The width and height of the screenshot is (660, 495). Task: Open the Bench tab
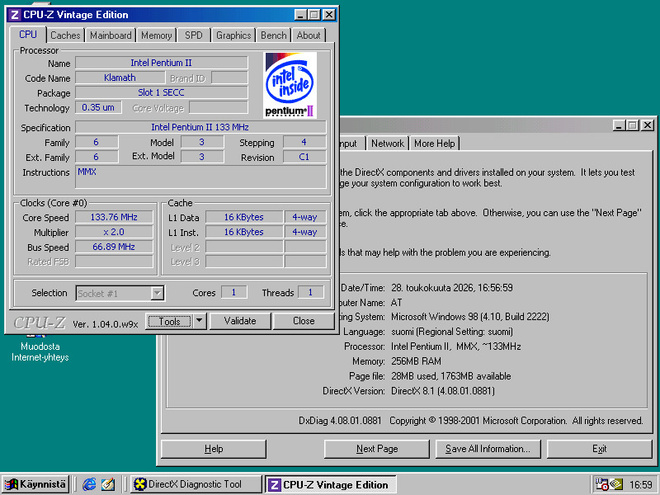273,35
